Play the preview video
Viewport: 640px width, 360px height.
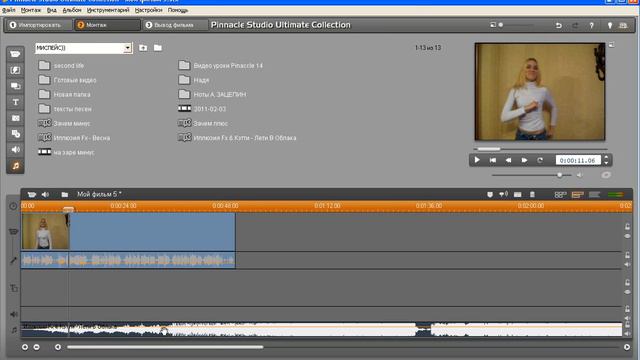477,160
